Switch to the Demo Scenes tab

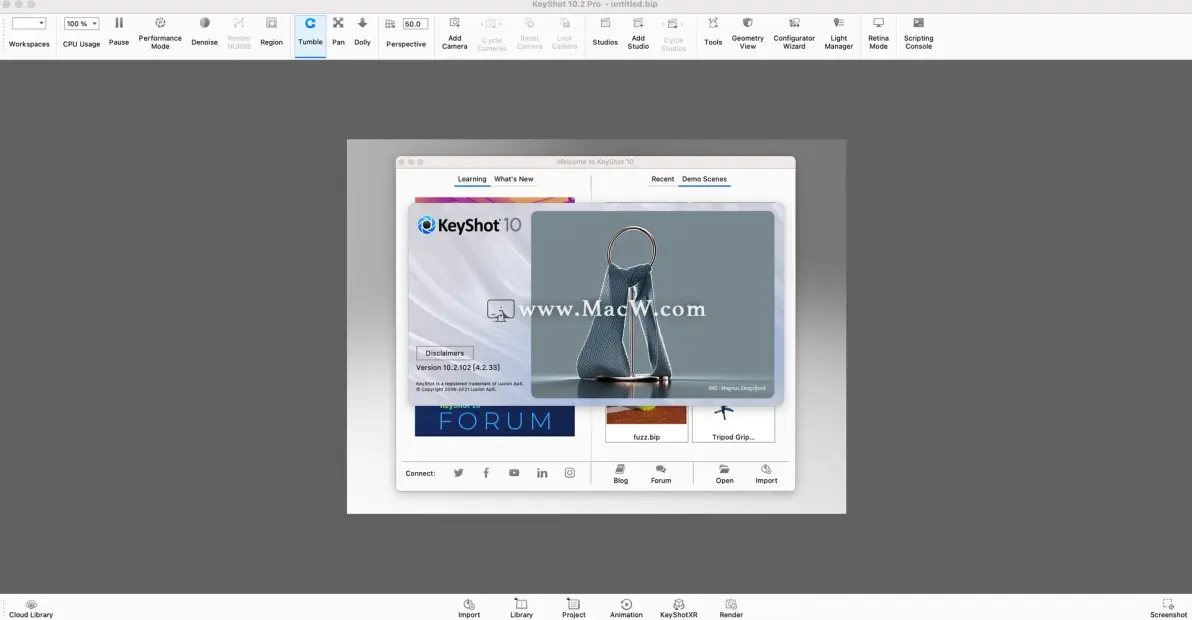(x=704, y=179)
